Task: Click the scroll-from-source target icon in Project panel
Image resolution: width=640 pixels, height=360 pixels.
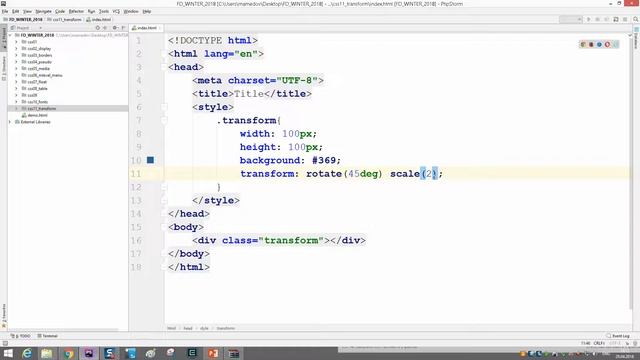Action: tap(98, 28)
